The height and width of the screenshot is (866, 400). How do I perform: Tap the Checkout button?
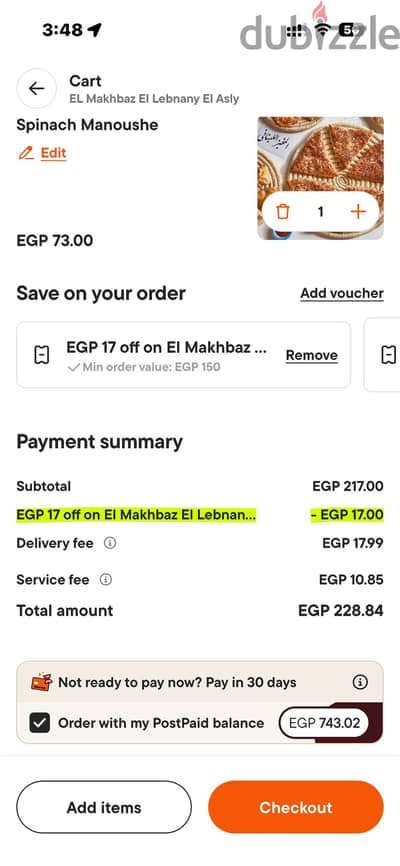(x=296, y=807)
